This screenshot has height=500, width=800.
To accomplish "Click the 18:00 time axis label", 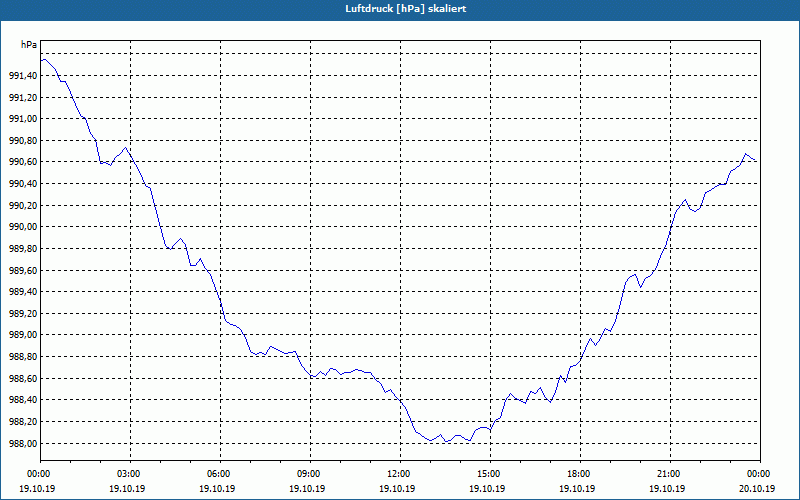I will click(x=580, y=474).
